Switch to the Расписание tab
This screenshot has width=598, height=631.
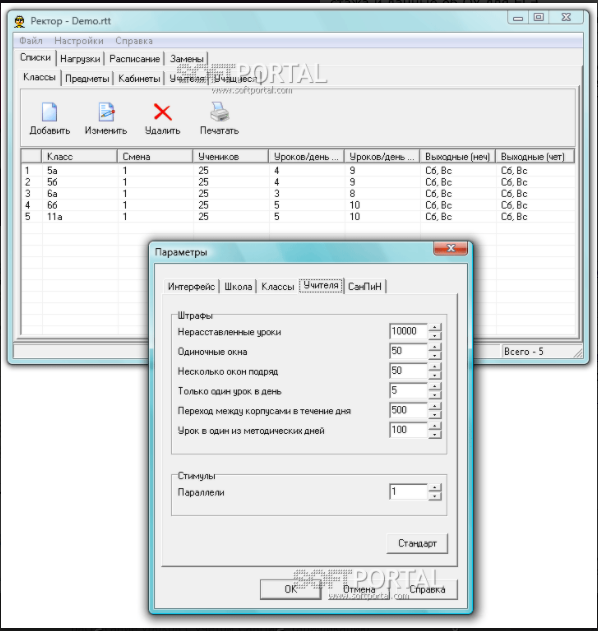[134, 59]
